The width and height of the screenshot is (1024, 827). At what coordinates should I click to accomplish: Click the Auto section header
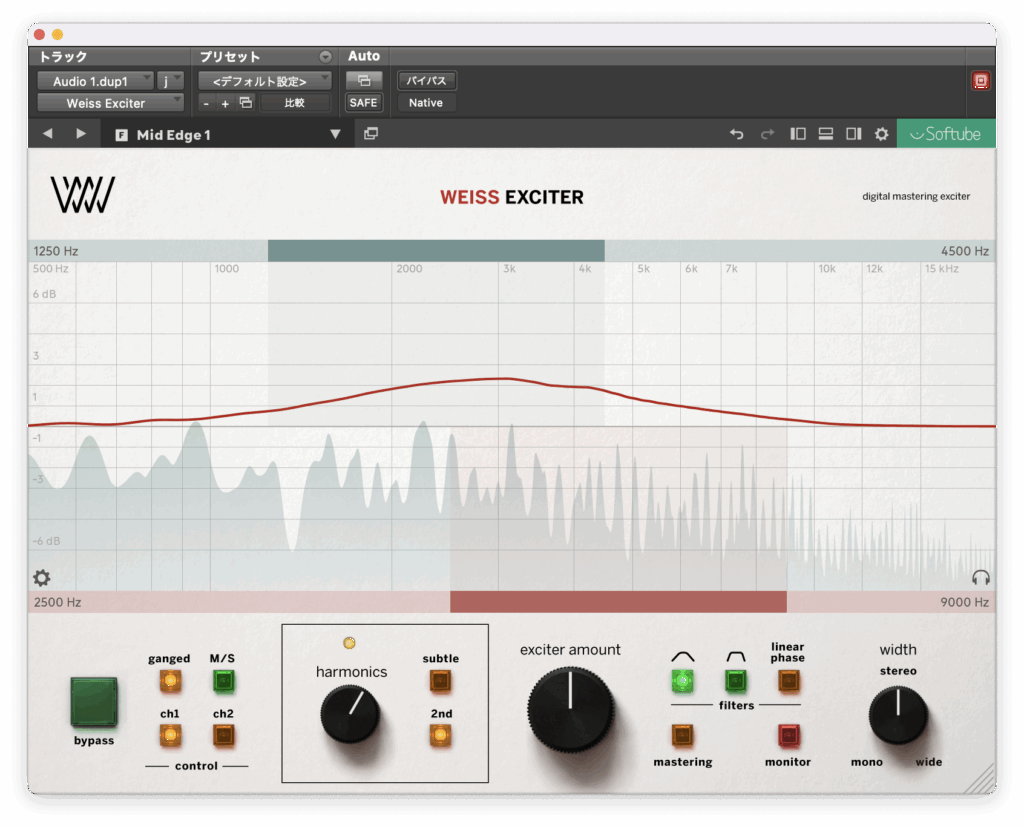click(364, 56)
